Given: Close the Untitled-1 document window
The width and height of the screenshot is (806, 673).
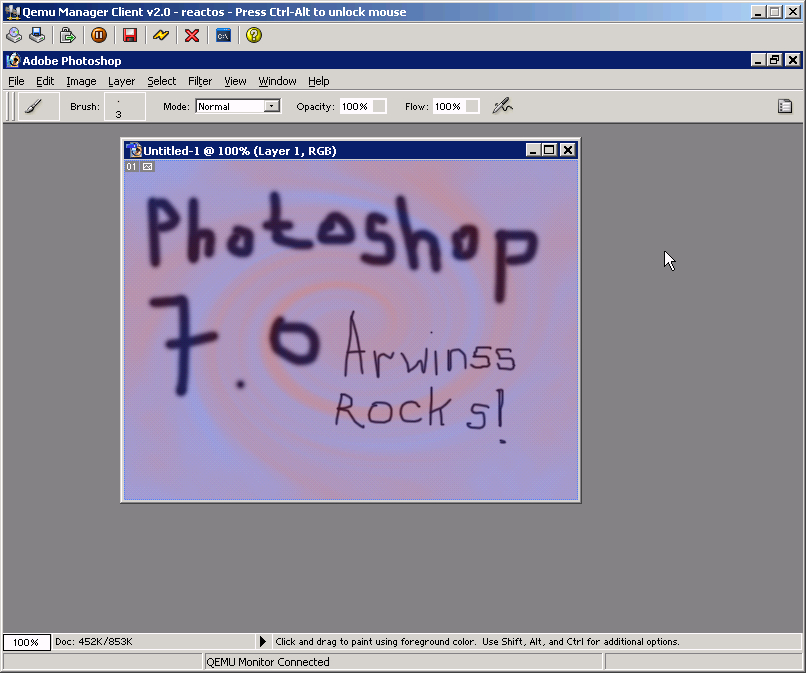Looking at the screenshot, I should (x=567, y=150).
